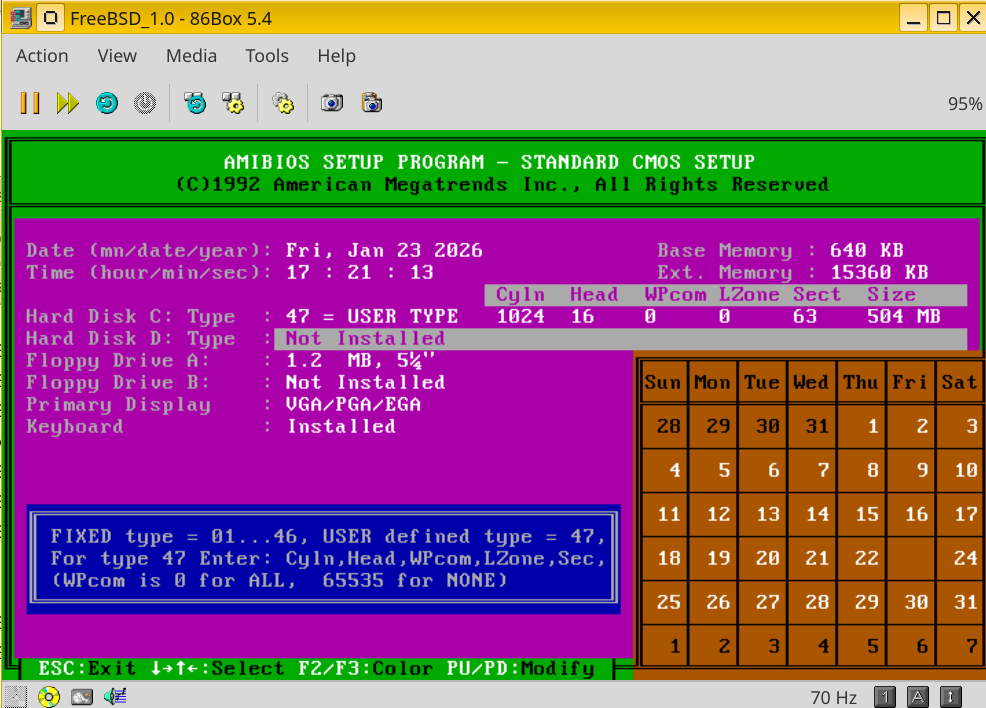Open the Tools menu
Image resolution: width=986 pixels, height=708 pixels.
(267, 56)
